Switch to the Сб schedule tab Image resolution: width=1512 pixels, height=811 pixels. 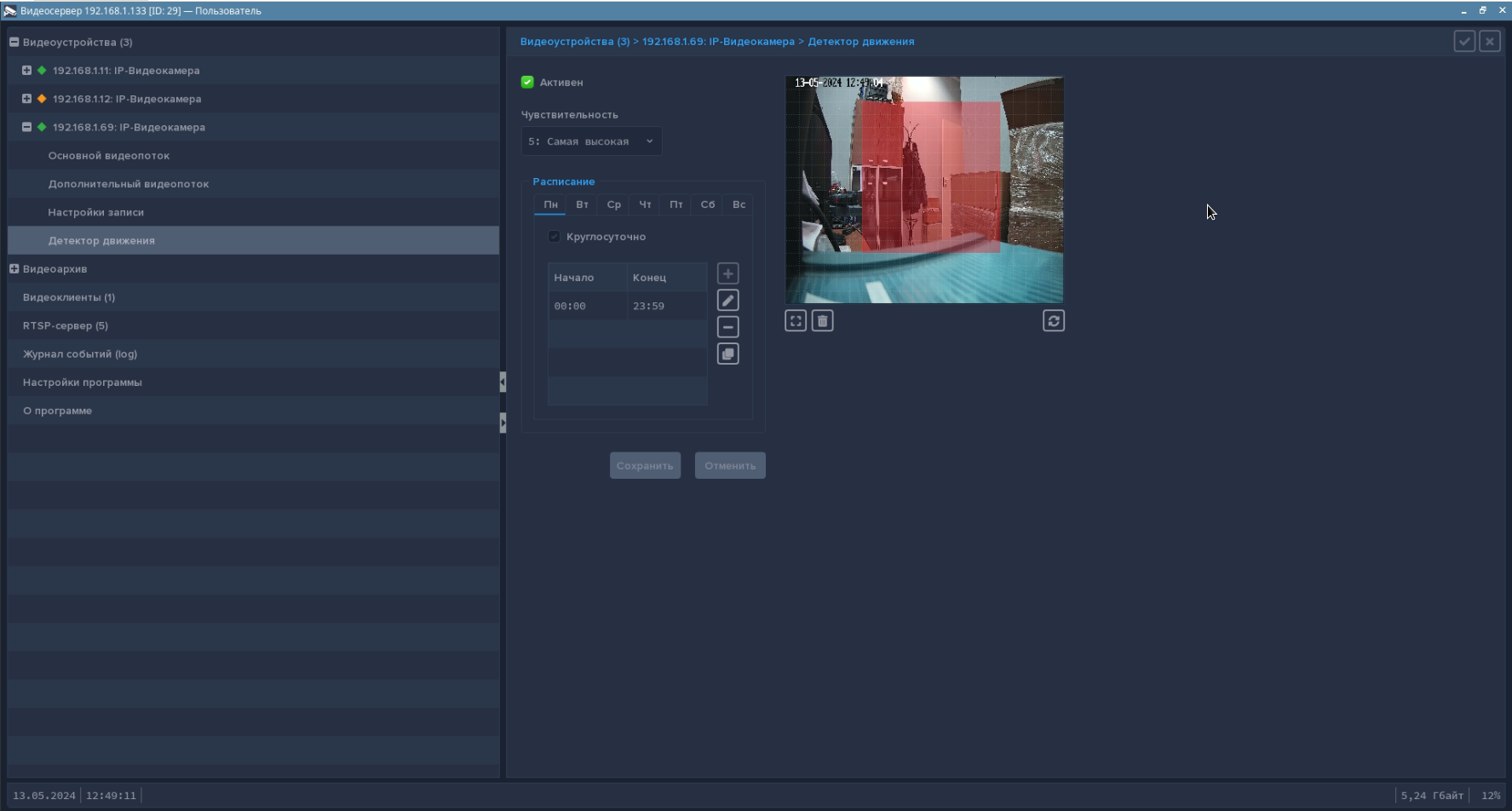click(x=707, y=204)
